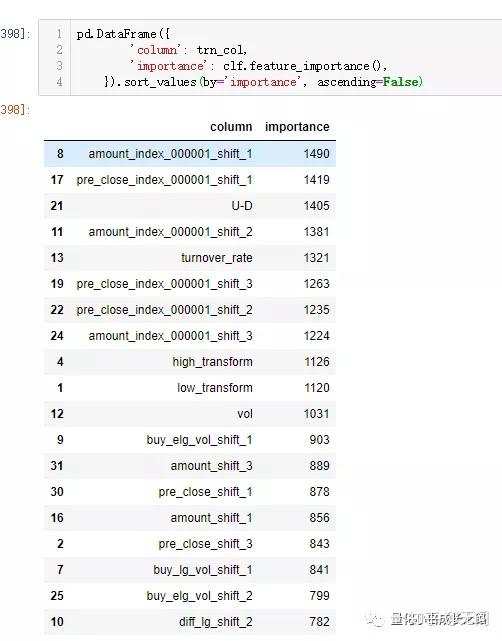Click the buy_lg_vol_shift_1 row
502x641 pixels.
(x=190, y=570)
